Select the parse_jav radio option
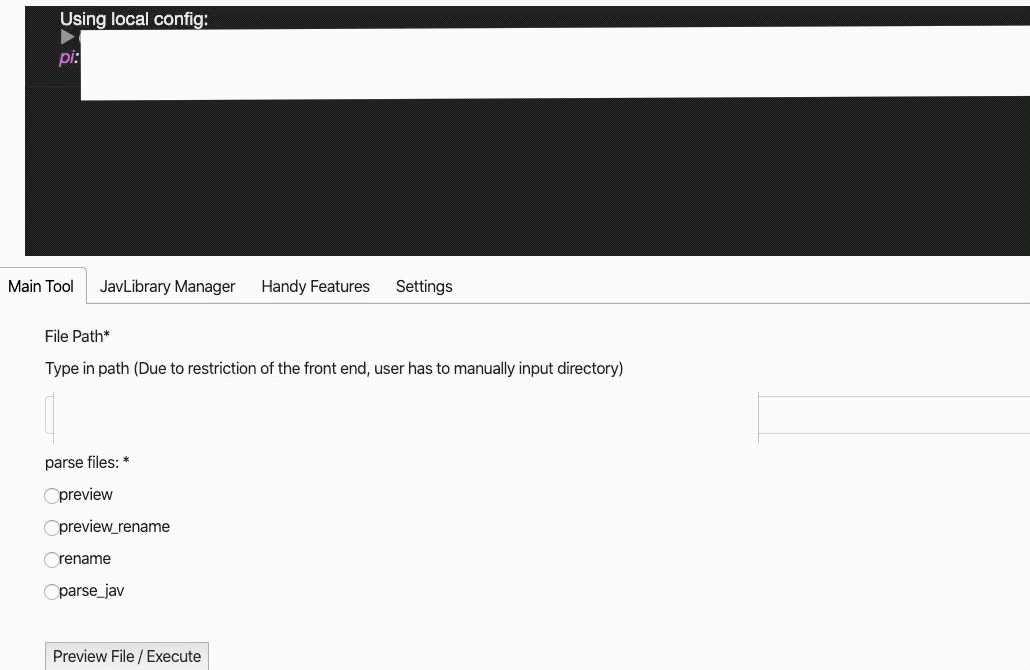Viewport: 1030px width, 670px height. click(x=51, y=592)
